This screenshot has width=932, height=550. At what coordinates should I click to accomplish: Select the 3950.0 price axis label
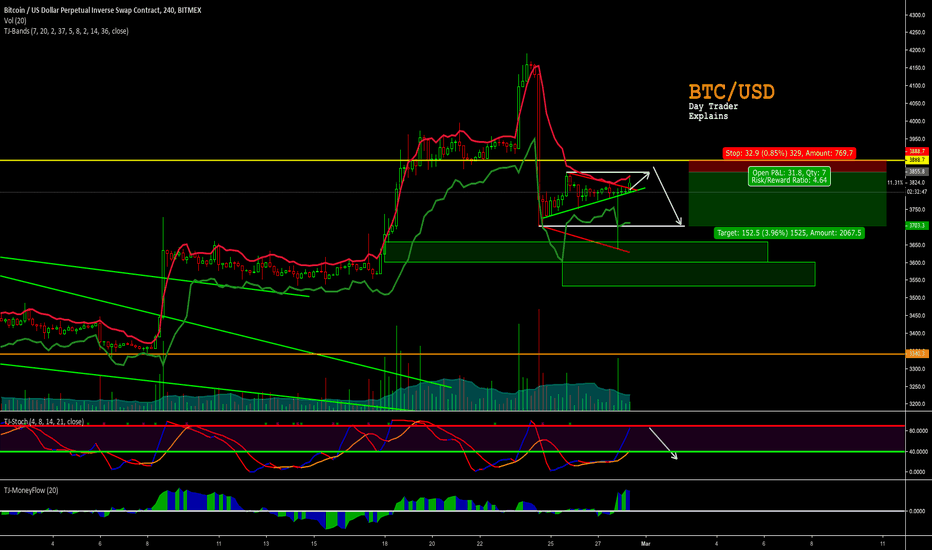coord(917,139)
